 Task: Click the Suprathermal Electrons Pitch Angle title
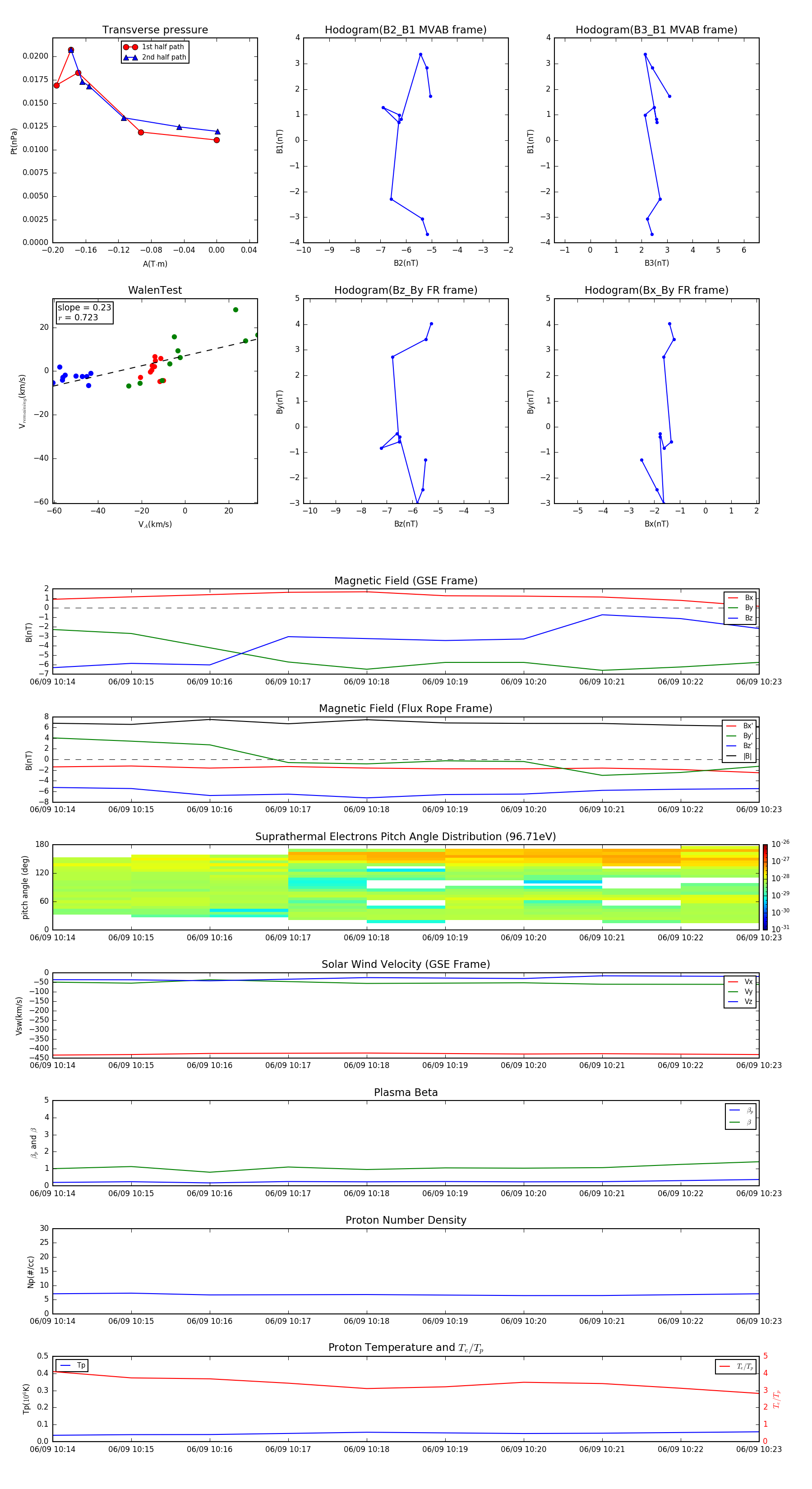[406, 837]
